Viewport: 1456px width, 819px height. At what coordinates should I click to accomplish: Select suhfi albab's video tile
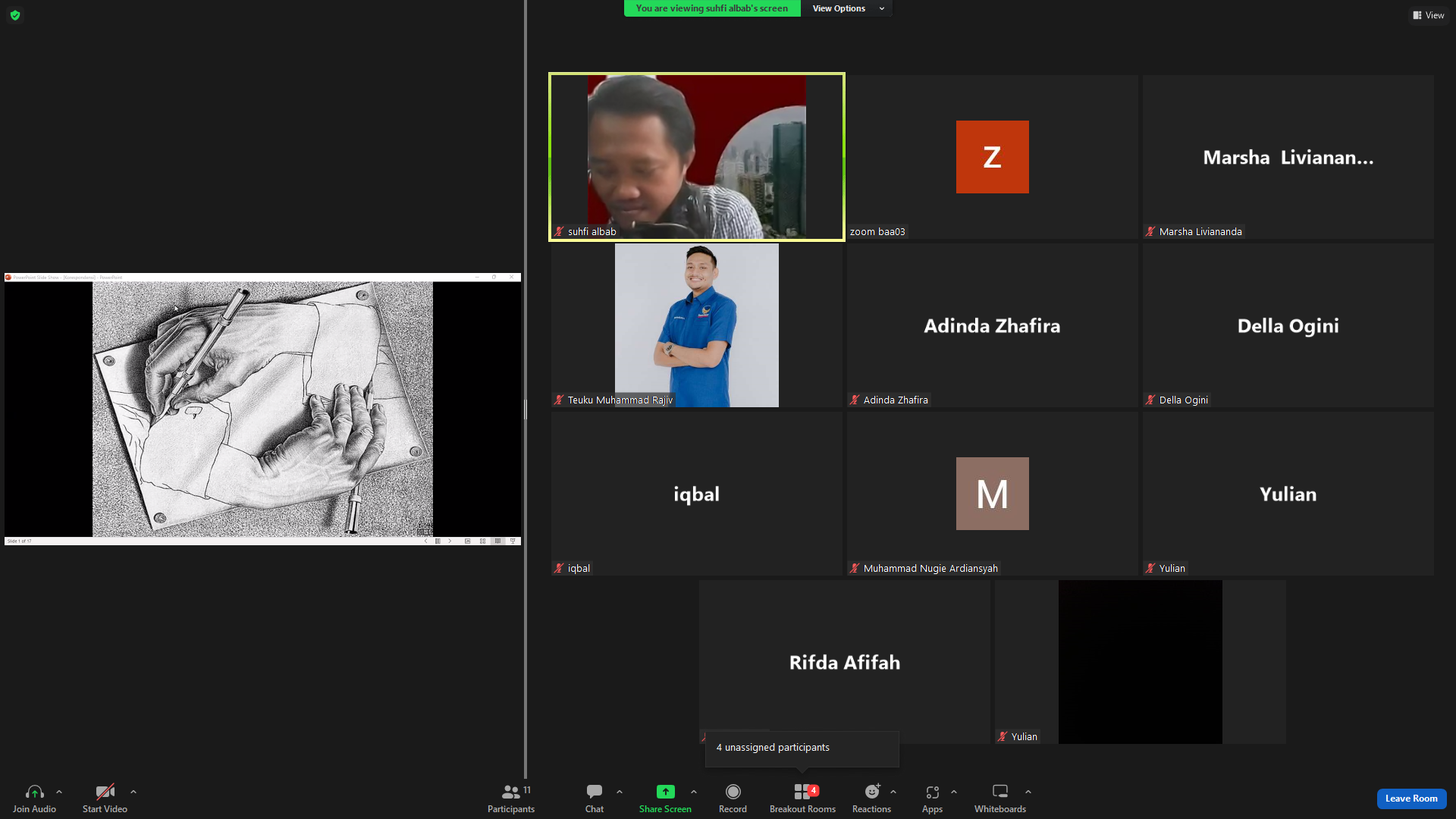697,157
